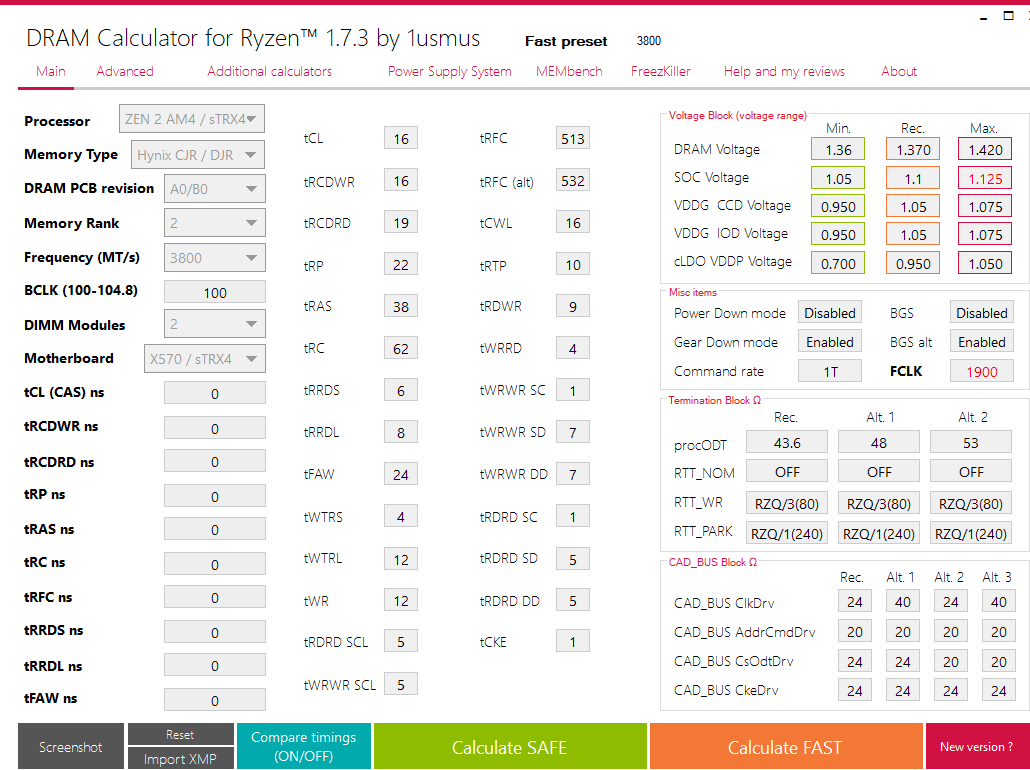Click the tRRDL ns input field
The width and height of the screenshot is (1030, 770).
(215, 665)
